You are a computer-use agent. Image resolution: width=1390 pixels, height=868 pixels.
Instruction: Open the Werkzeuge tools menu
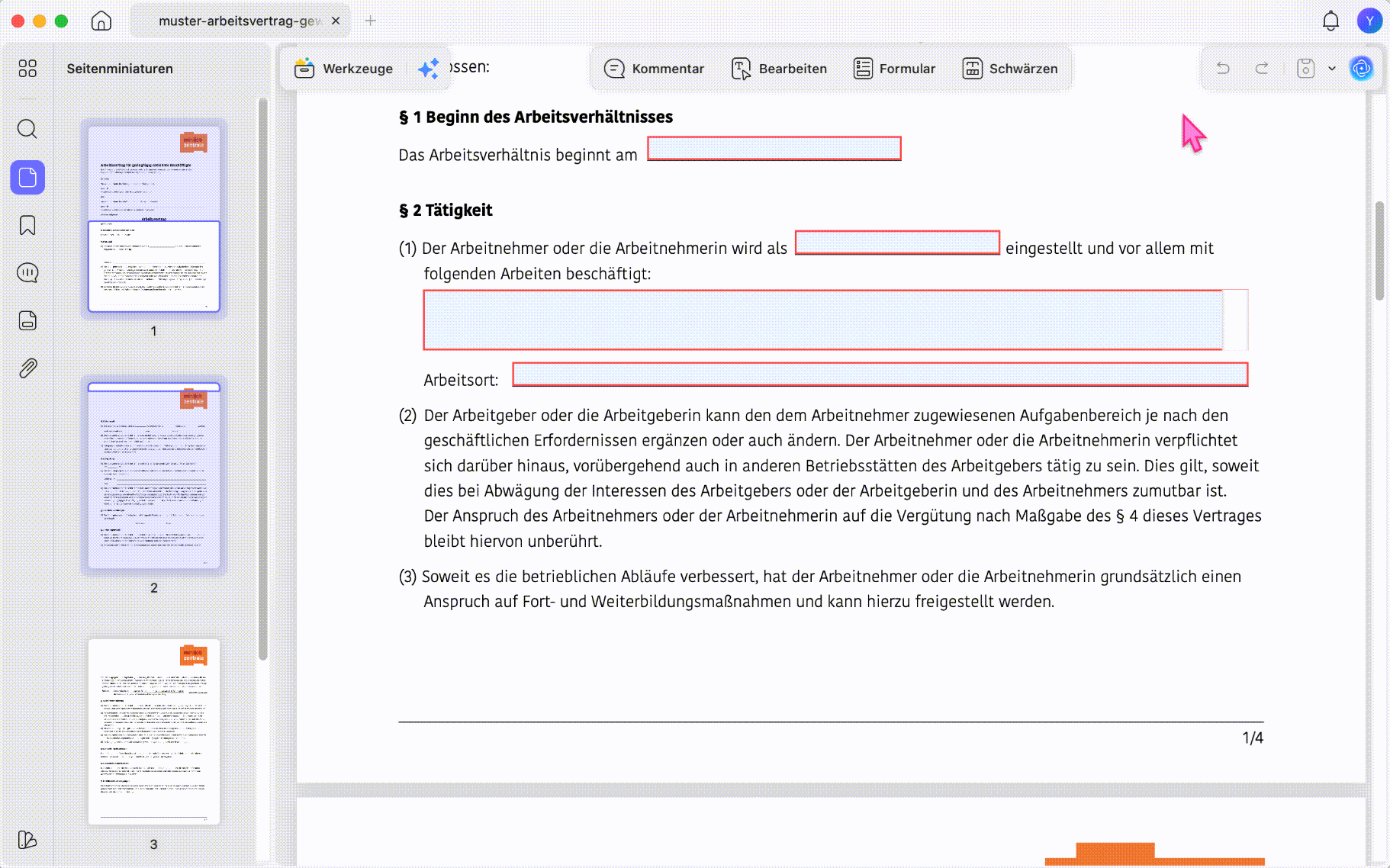(343, 69)
